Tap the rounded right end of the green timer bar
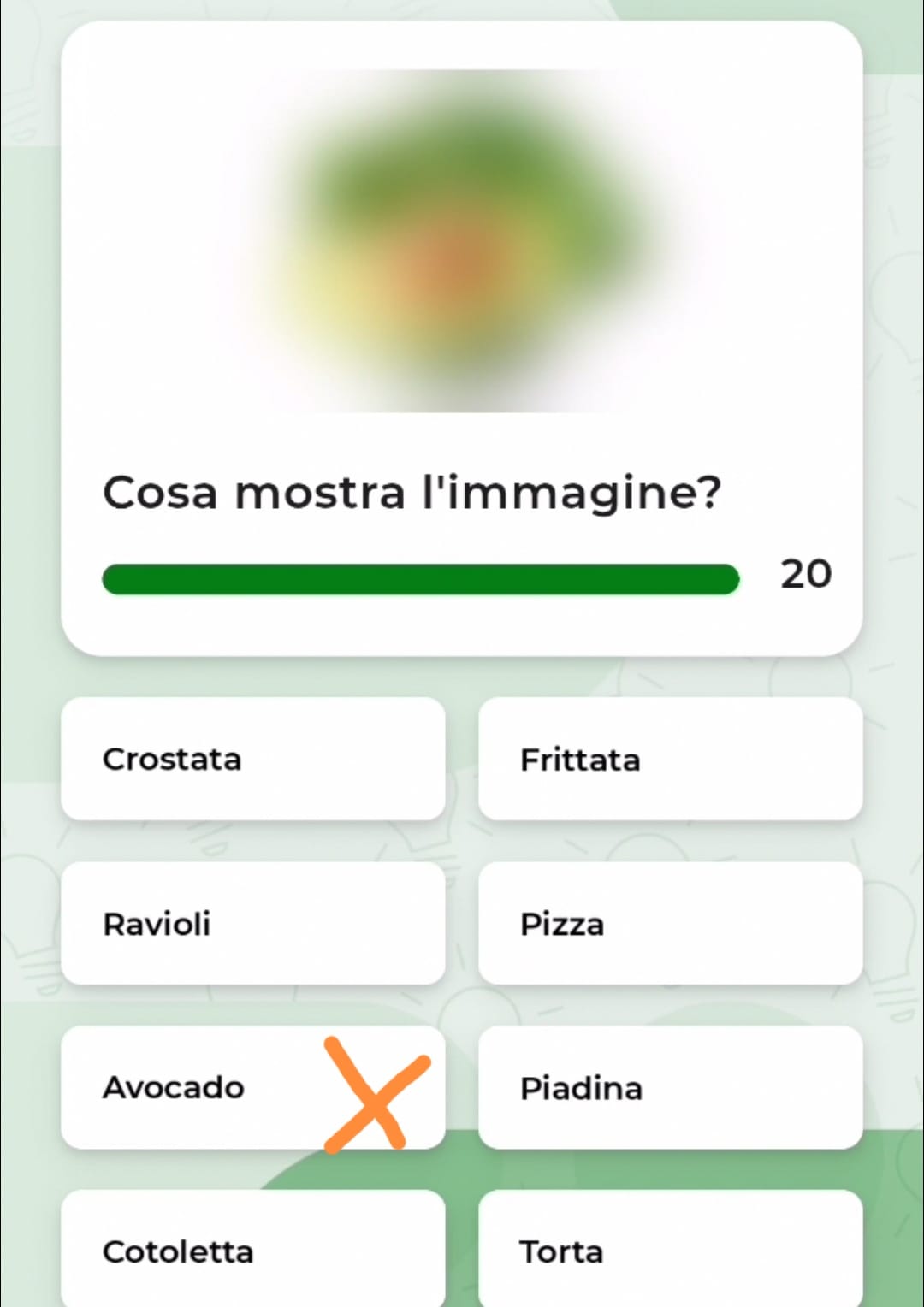Image resolution: width=924 pixels, height=1307 pixels. 726,579
